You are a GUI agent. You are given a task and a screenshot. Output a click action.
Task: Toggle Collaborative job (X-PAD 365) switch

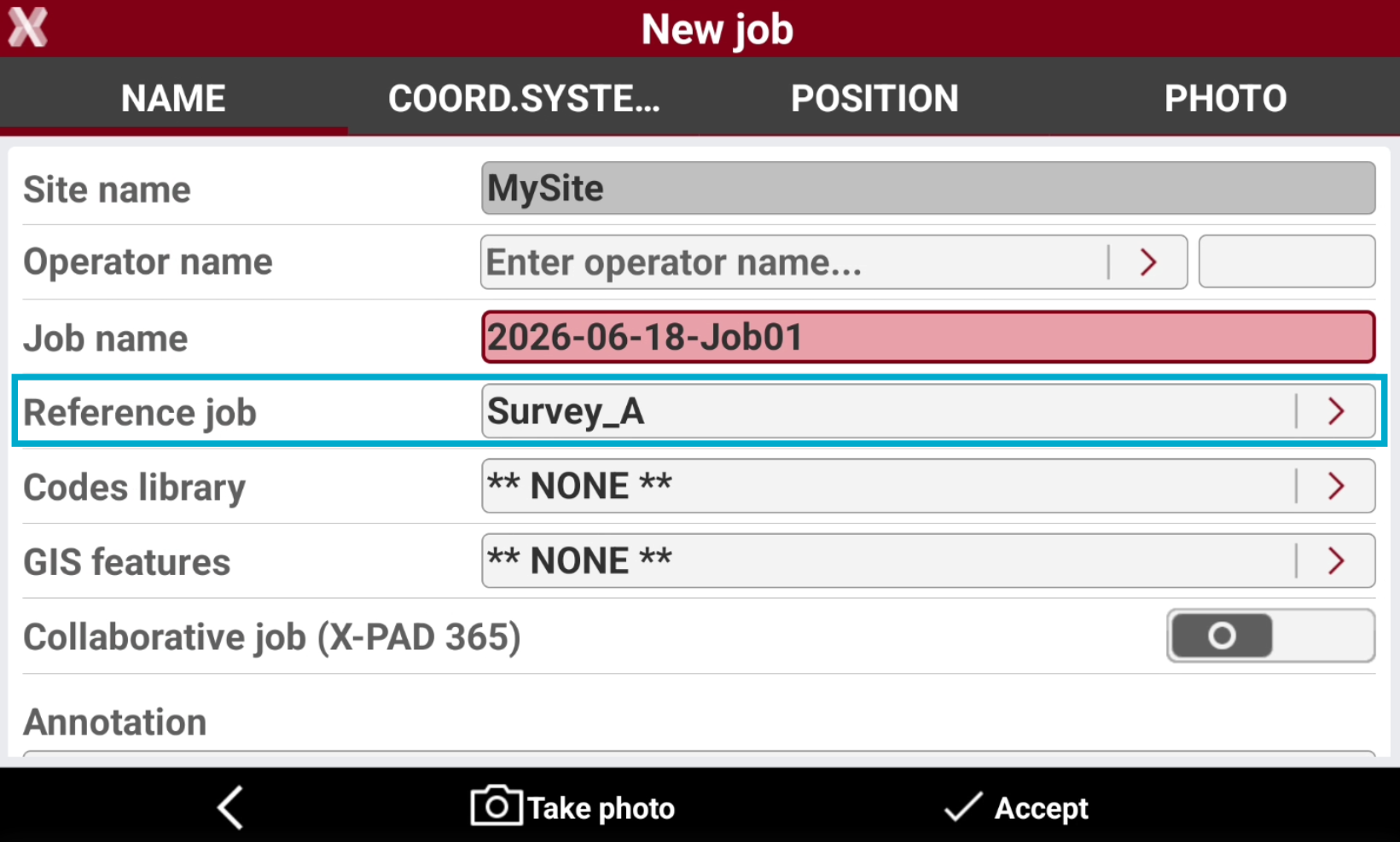[1270, 636]
